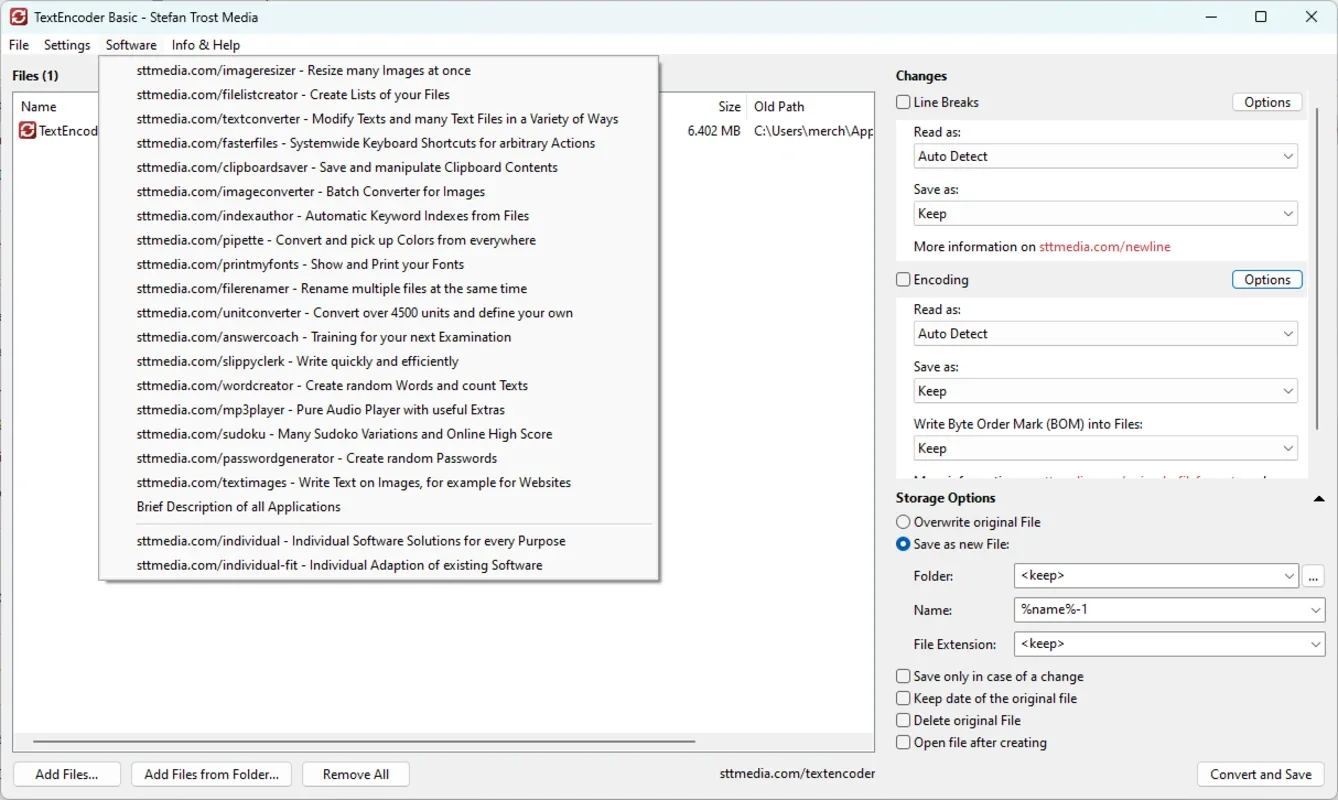Open the Settings menu

[x=67, y=45]
